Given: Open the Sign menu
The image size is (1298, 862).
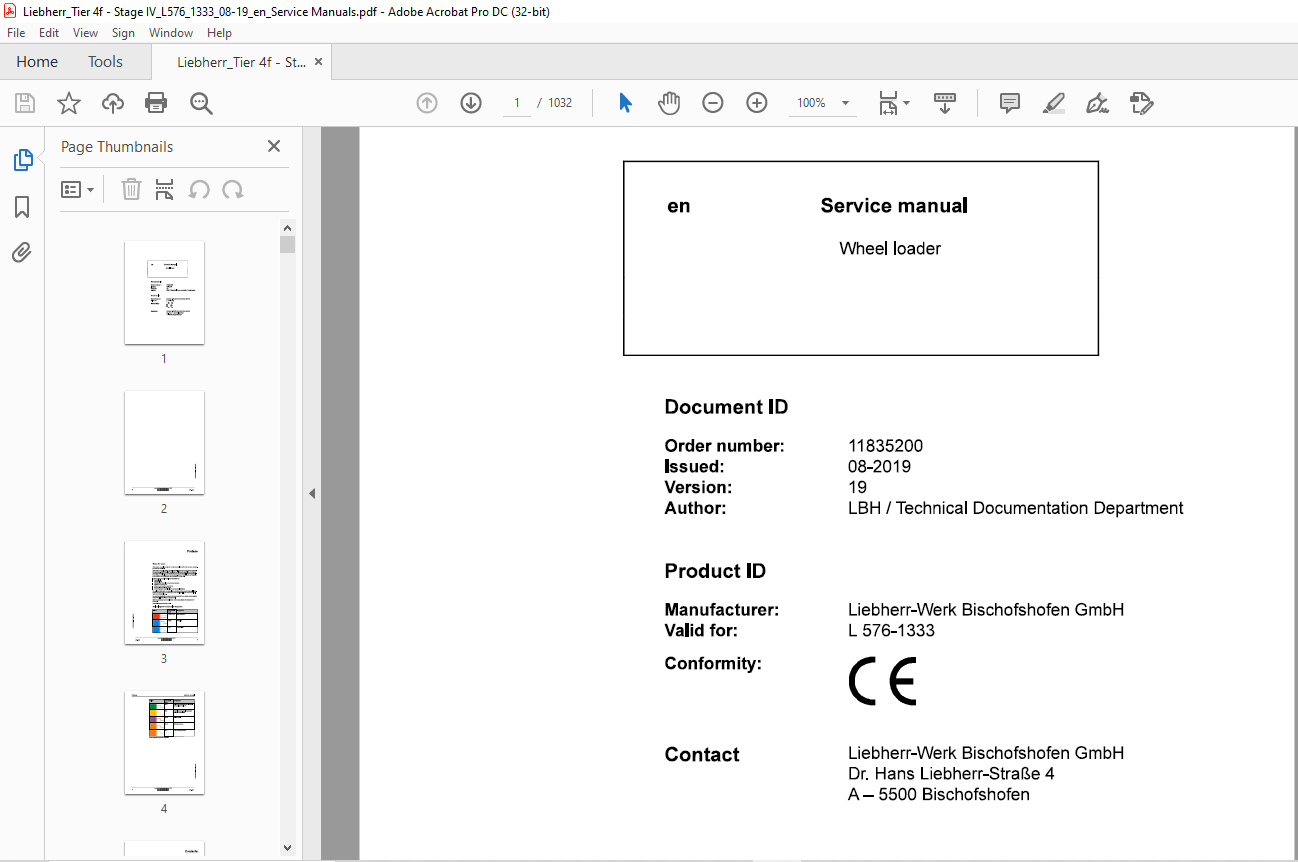Looking at the screenshot, I should (123, 33).
